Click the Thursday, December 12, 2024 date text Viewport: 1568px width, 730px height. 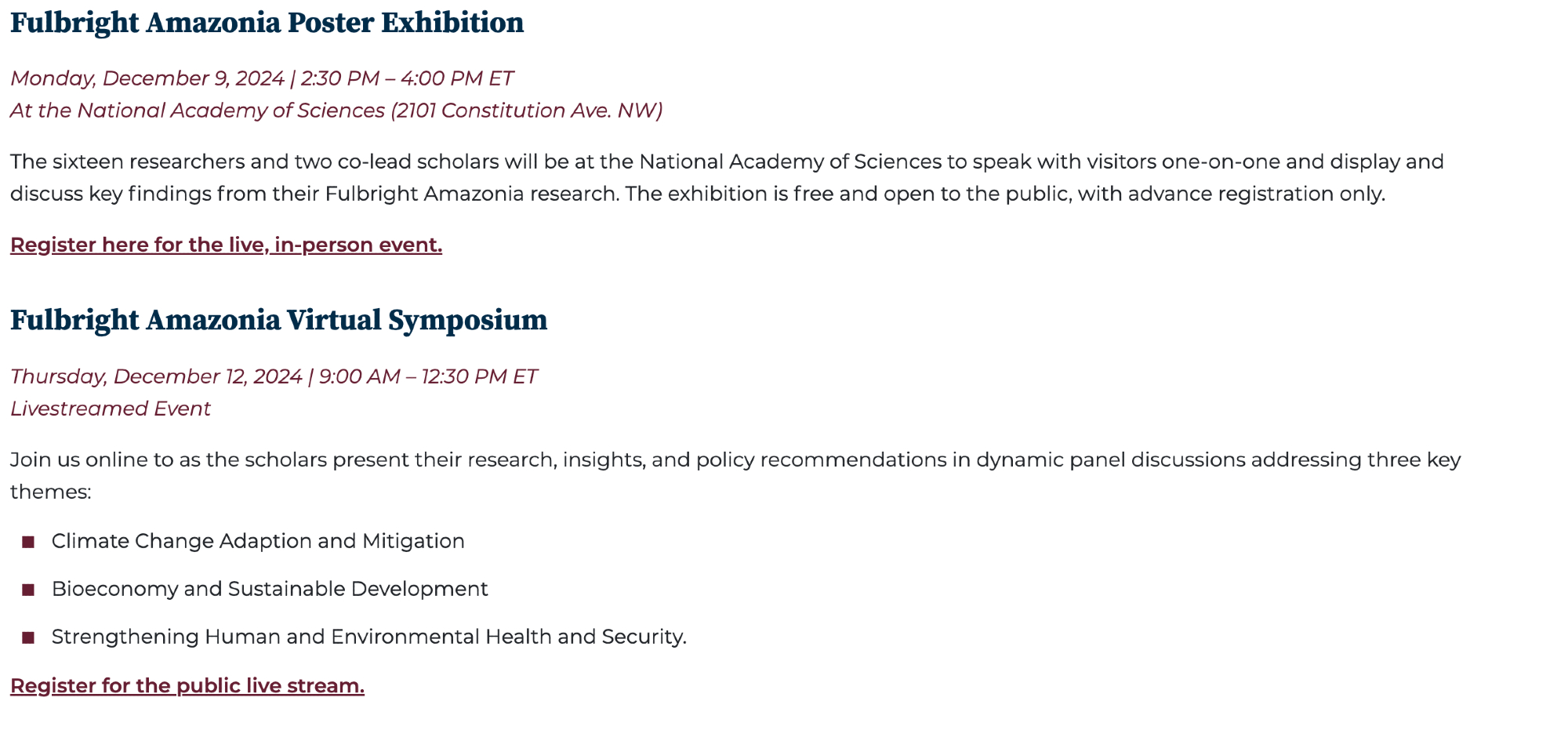[x=156, y=376]
